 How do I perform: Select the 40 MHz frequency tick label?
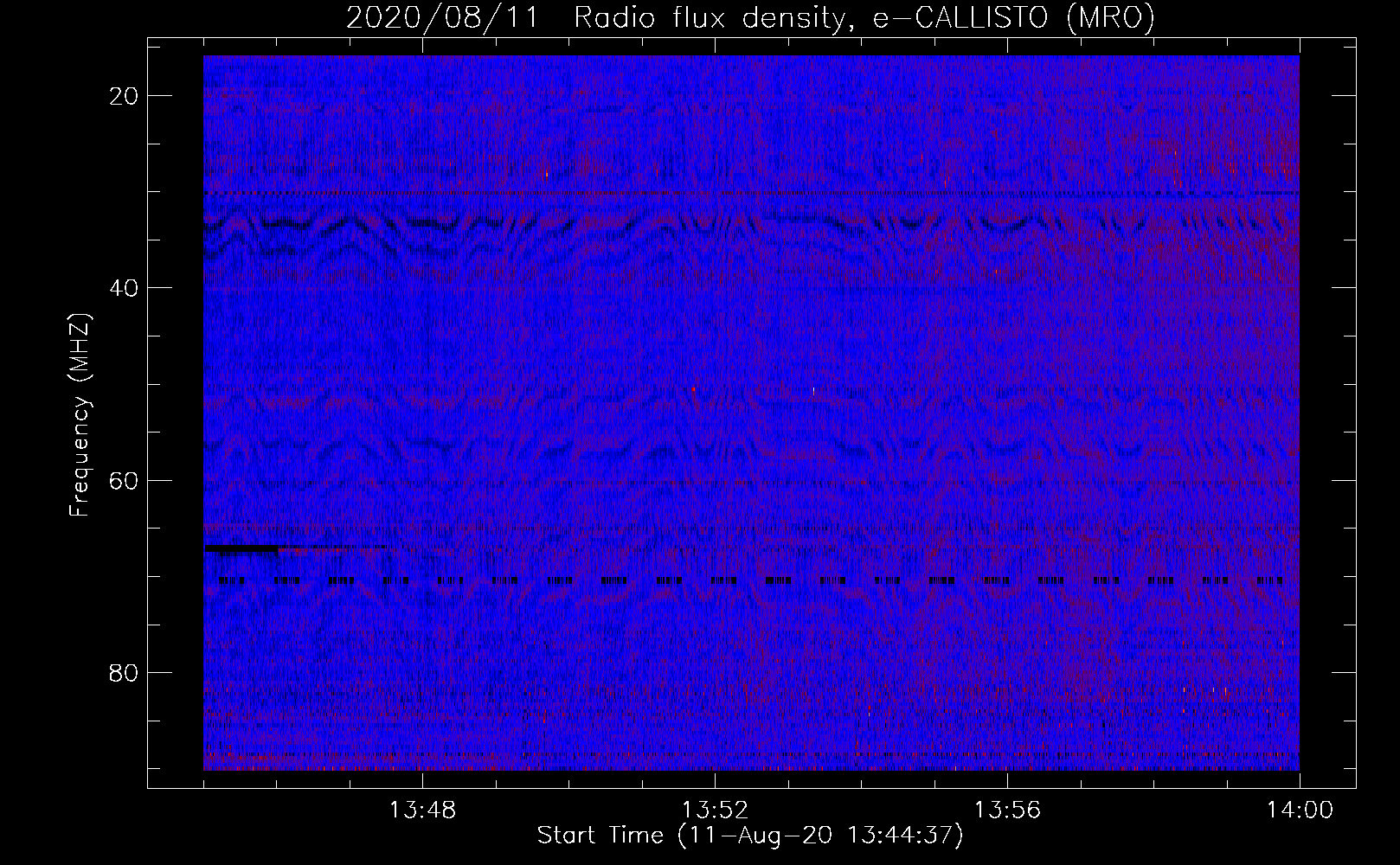pos(125,288)
